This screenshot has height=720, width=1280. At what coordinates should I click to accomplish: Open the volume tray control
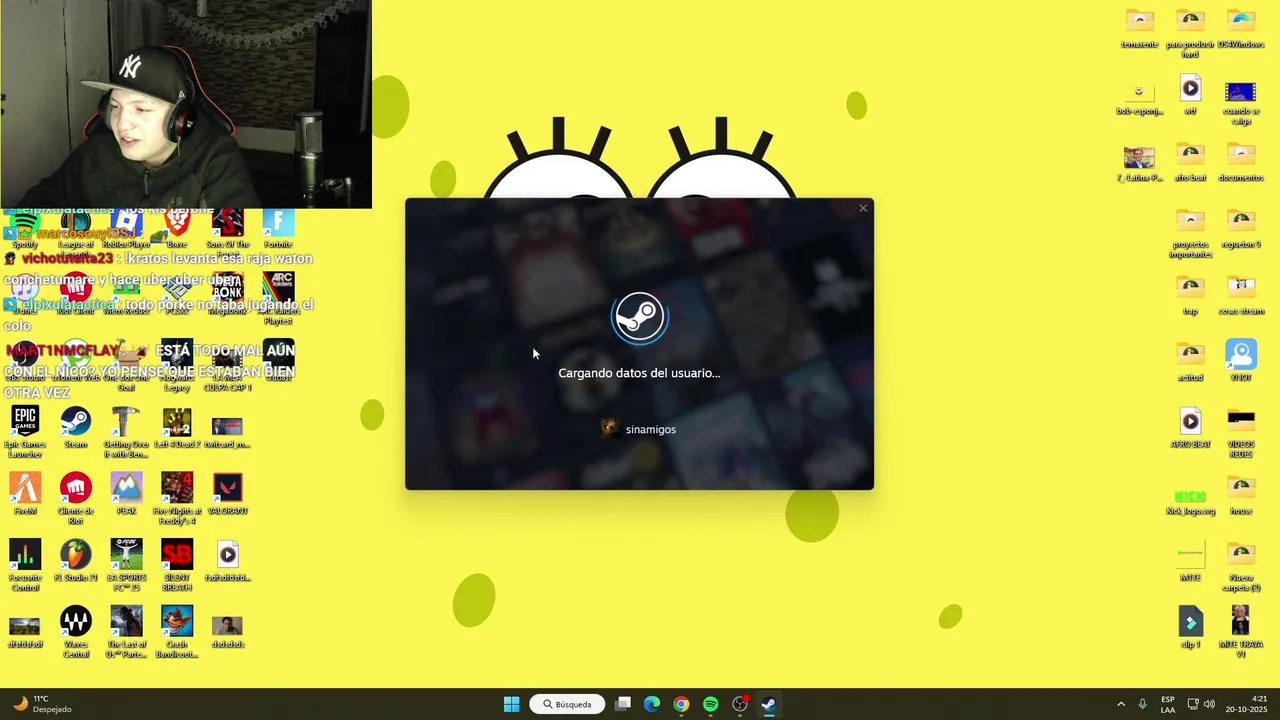coord(1209,704)
